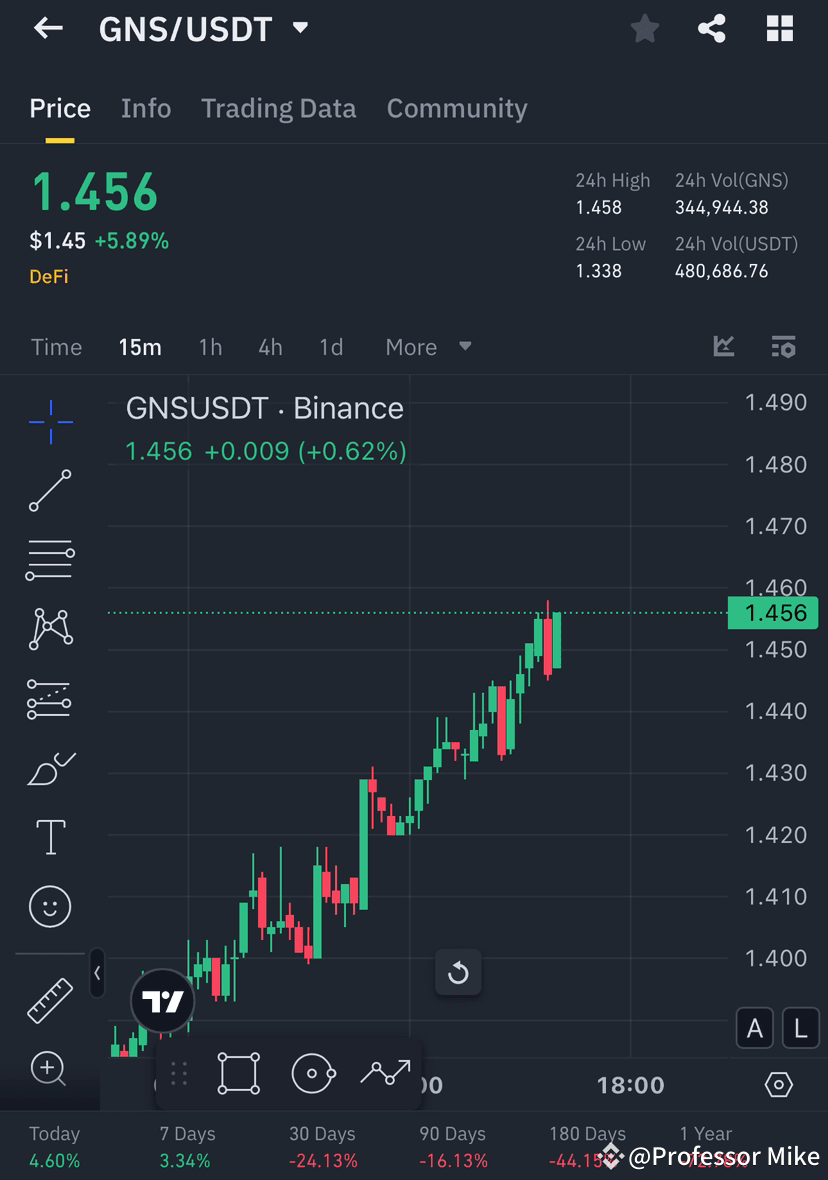Select the XABCD pattern tool
The image size is (828, 1180).
[50, 628]
